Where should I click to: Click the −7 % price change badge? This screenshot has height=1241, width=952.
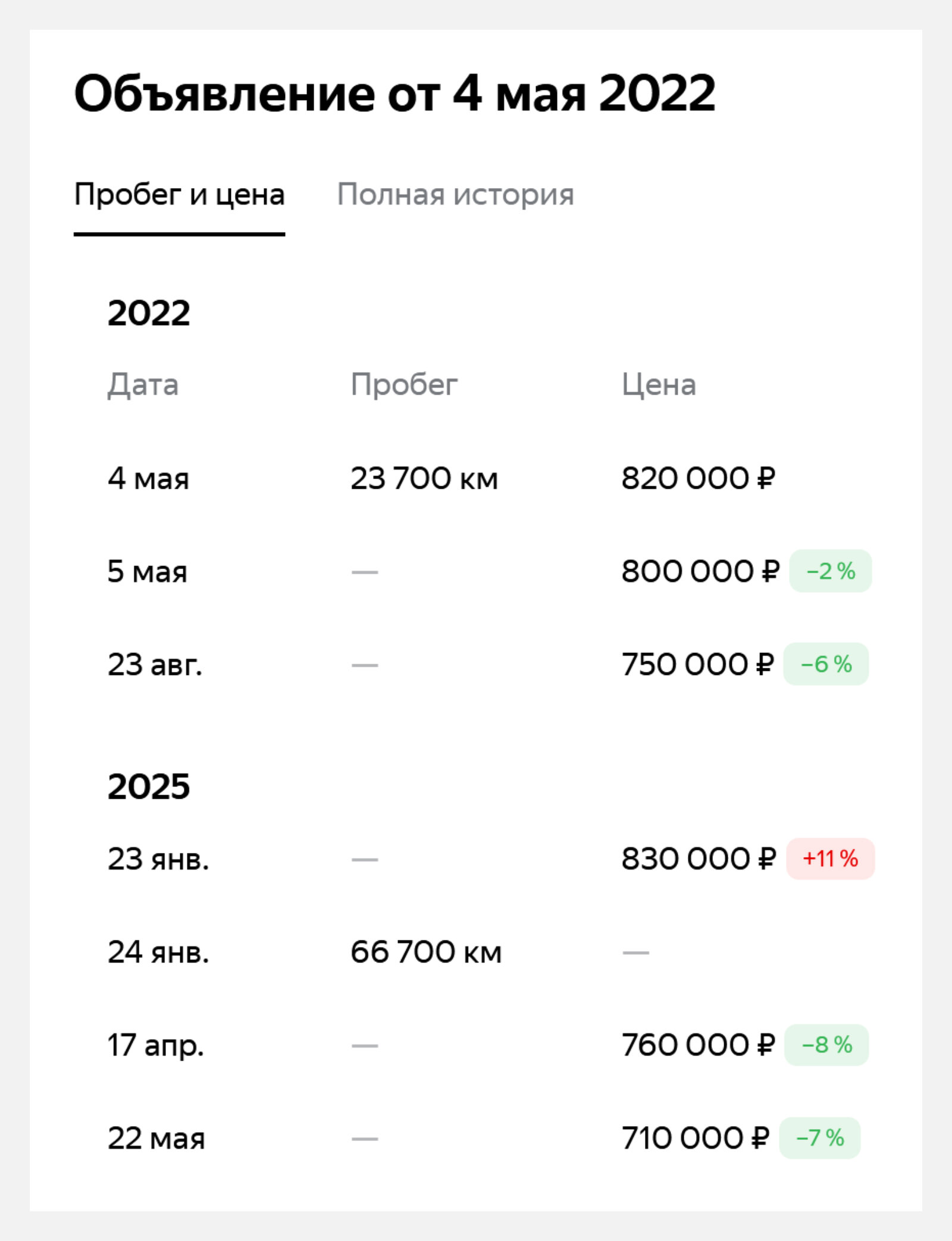820,1137
